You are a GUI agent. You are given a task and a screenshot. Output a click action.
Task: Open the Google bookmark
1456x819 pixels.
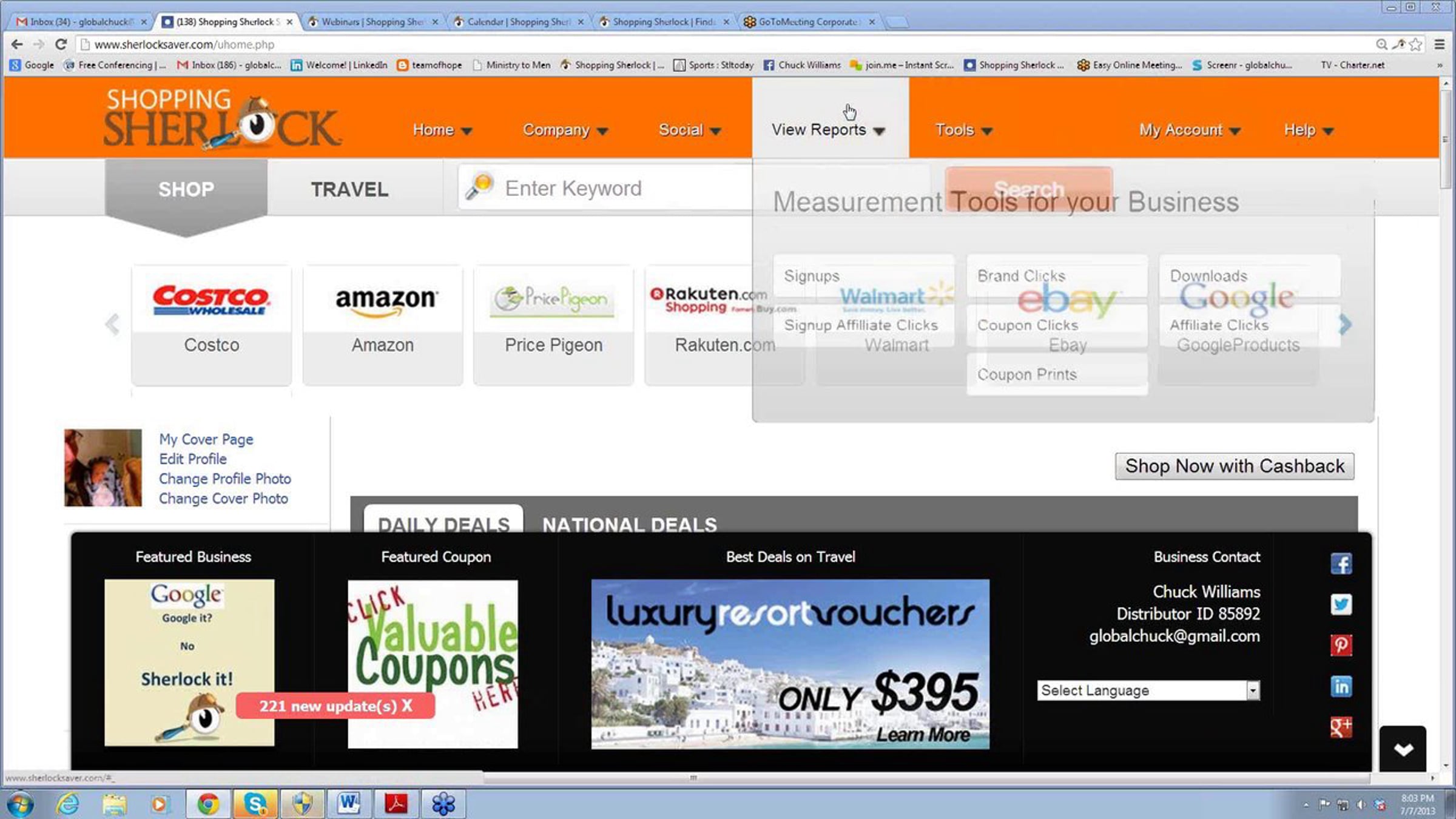(x=32, y=65)
